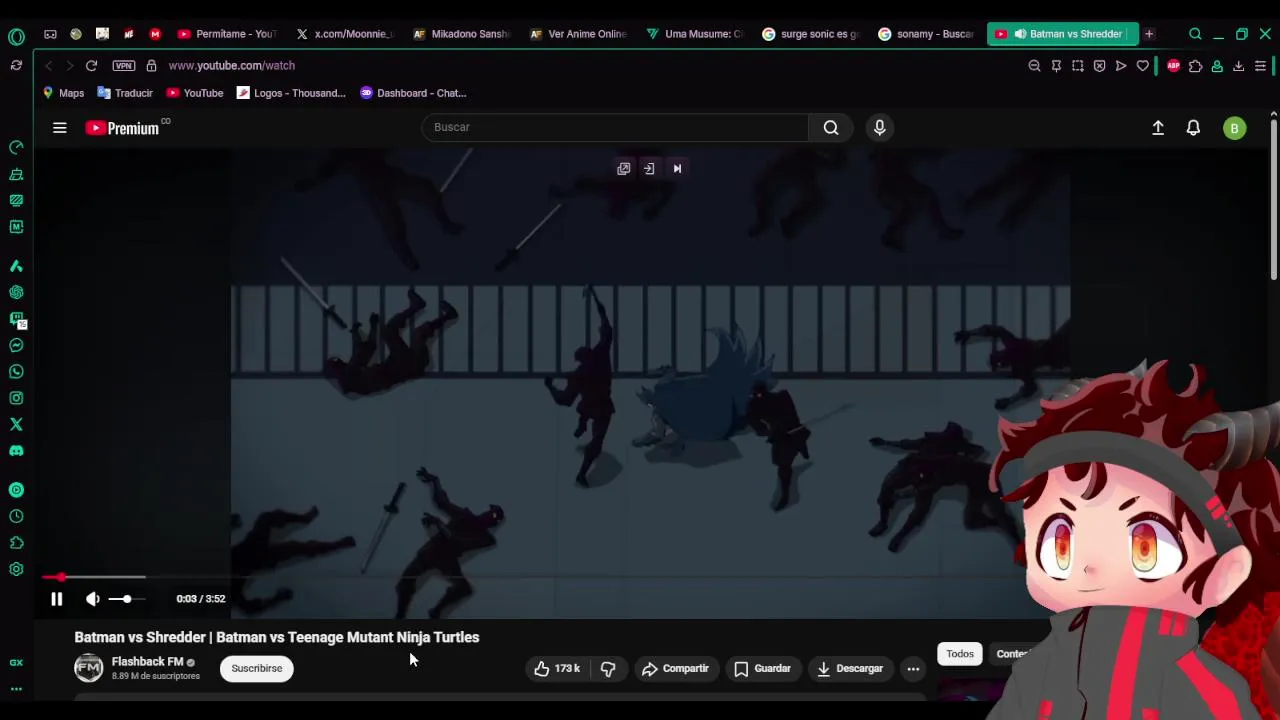Add a new tab

point(1149,34)
